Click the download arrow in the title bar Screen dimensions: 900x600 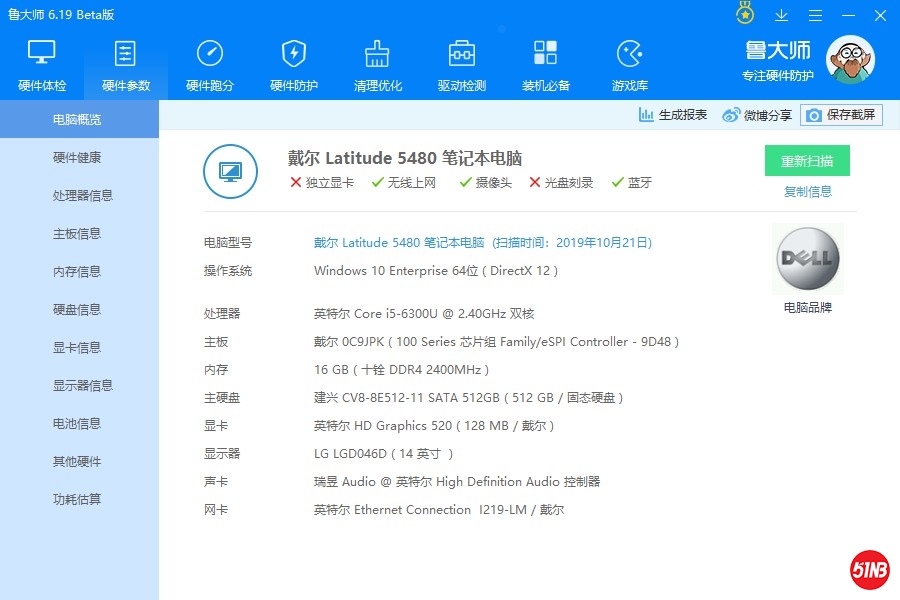[782, 14]
